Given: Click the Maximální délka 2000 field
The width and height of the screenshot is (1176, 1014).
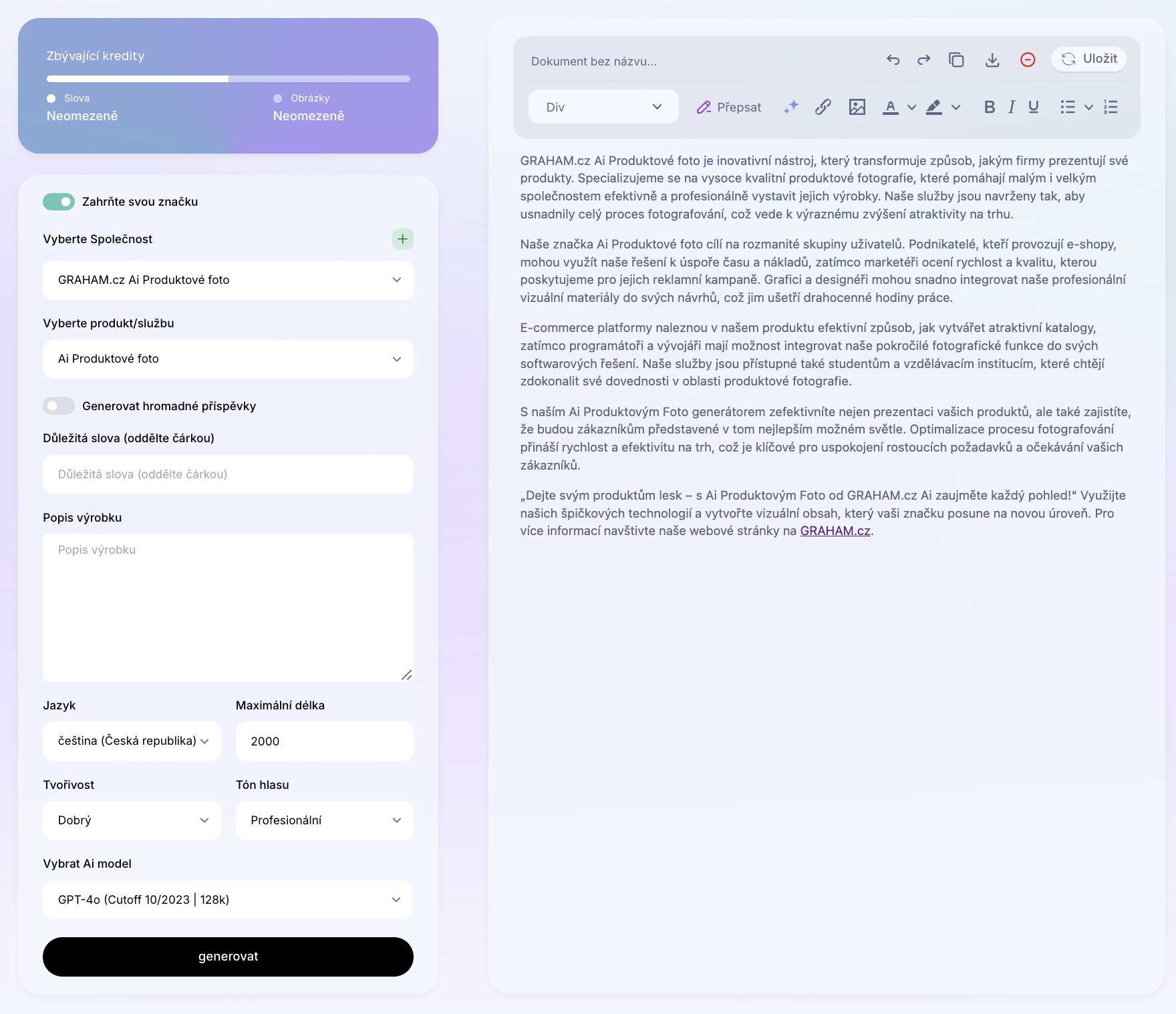Looking at the screenshot, I should 325,741.
